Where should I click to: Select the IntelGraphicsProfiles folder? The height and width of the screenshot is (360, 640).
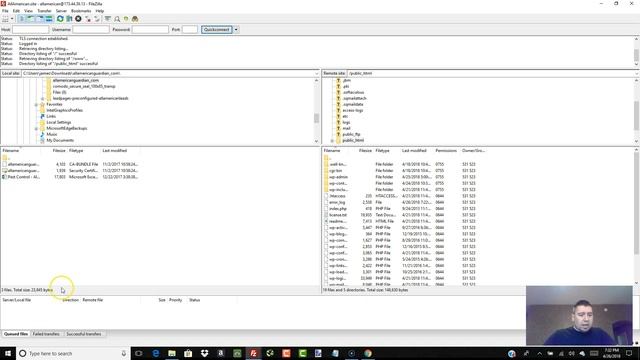[64, 110]
